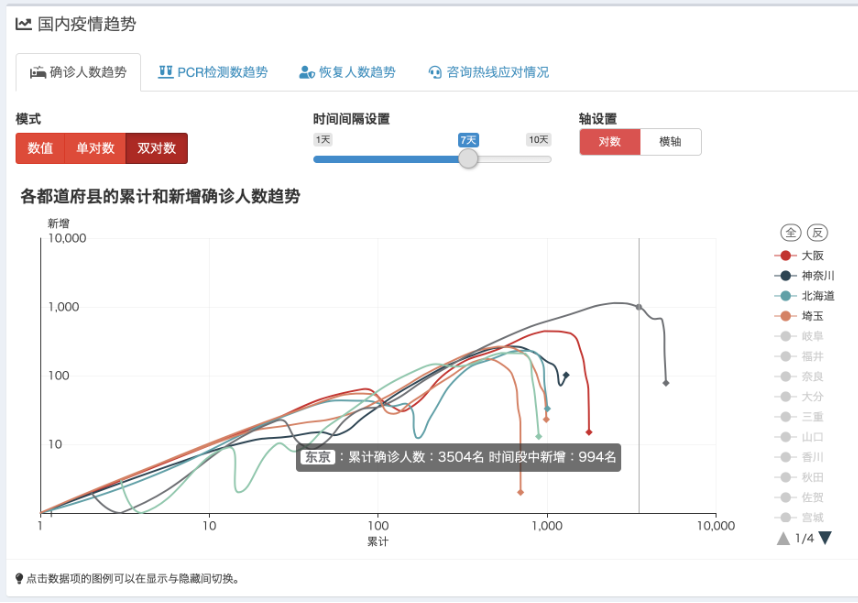Viewport: 858px width, 603px height.
Task: Choose 单对数 mode
Action: (95, 148)
